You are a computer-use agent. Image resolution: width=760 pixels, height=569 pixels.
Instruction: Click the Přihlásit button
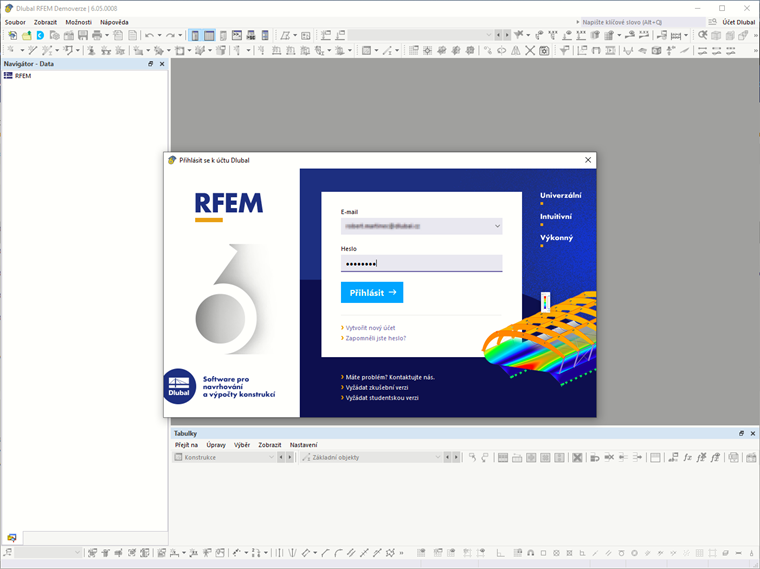click(372, 292)
